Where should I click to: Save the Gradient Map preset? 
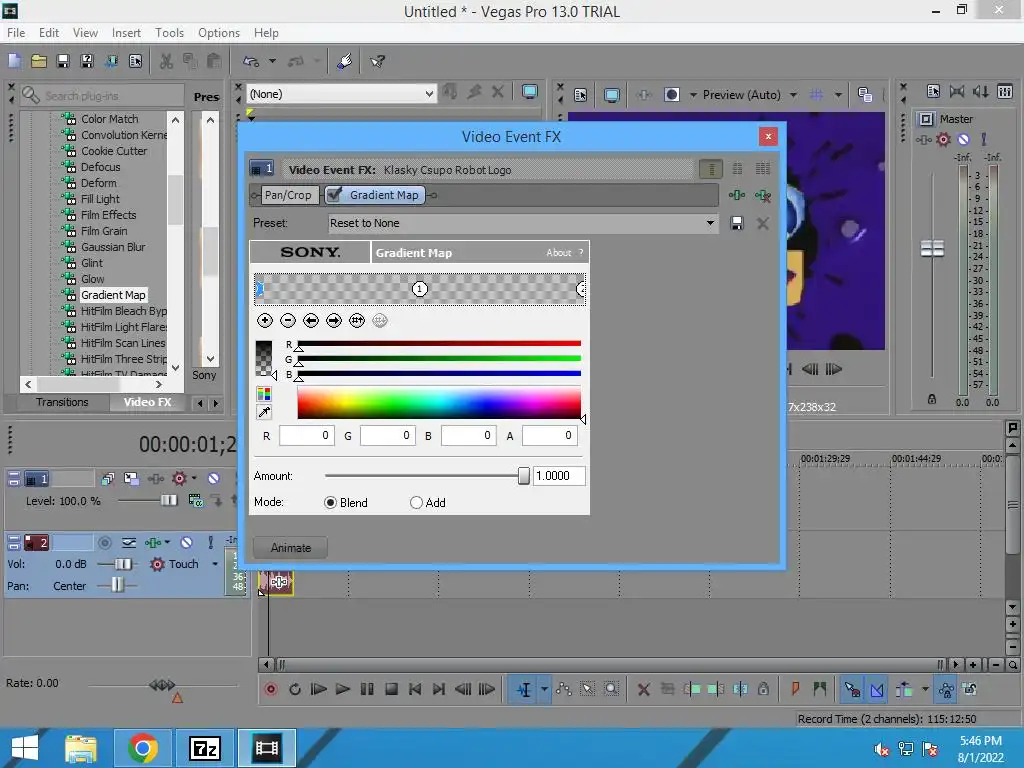[x=737, y=223]
